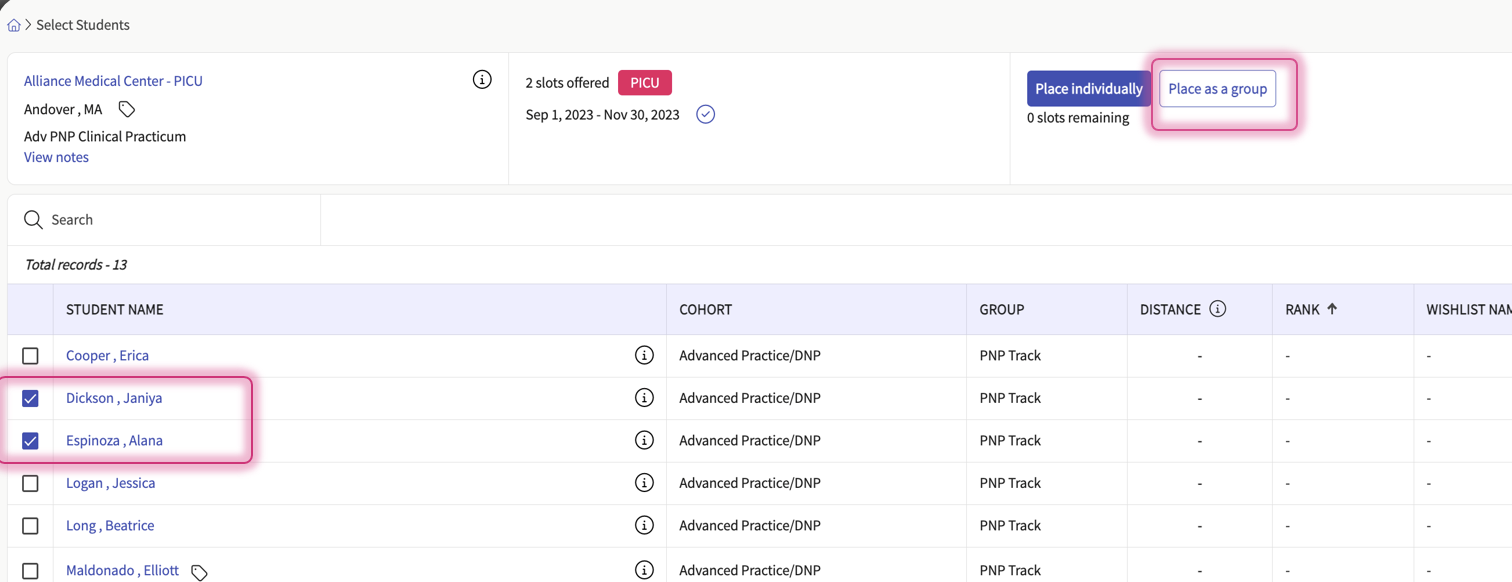The height and width of the screenshot is (582, 1512).
Task: Click the Student Name column header
Action: pos(115,310)
